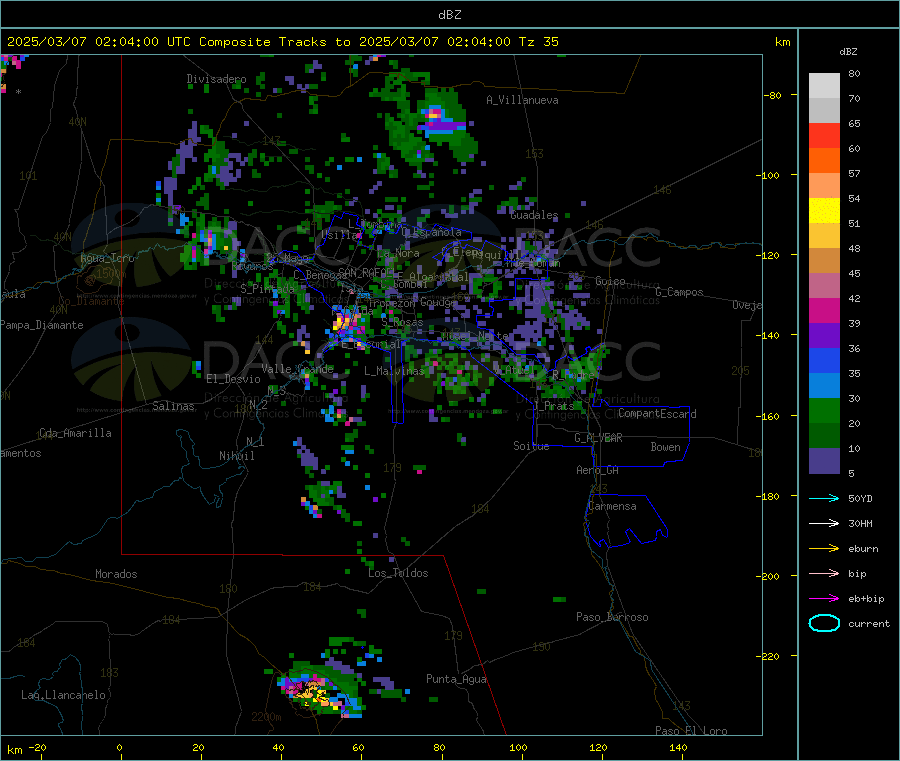This screenshot has height=761, width=900.
Task: Click the CompantEscard map label
Action: [x=657, y=414]
